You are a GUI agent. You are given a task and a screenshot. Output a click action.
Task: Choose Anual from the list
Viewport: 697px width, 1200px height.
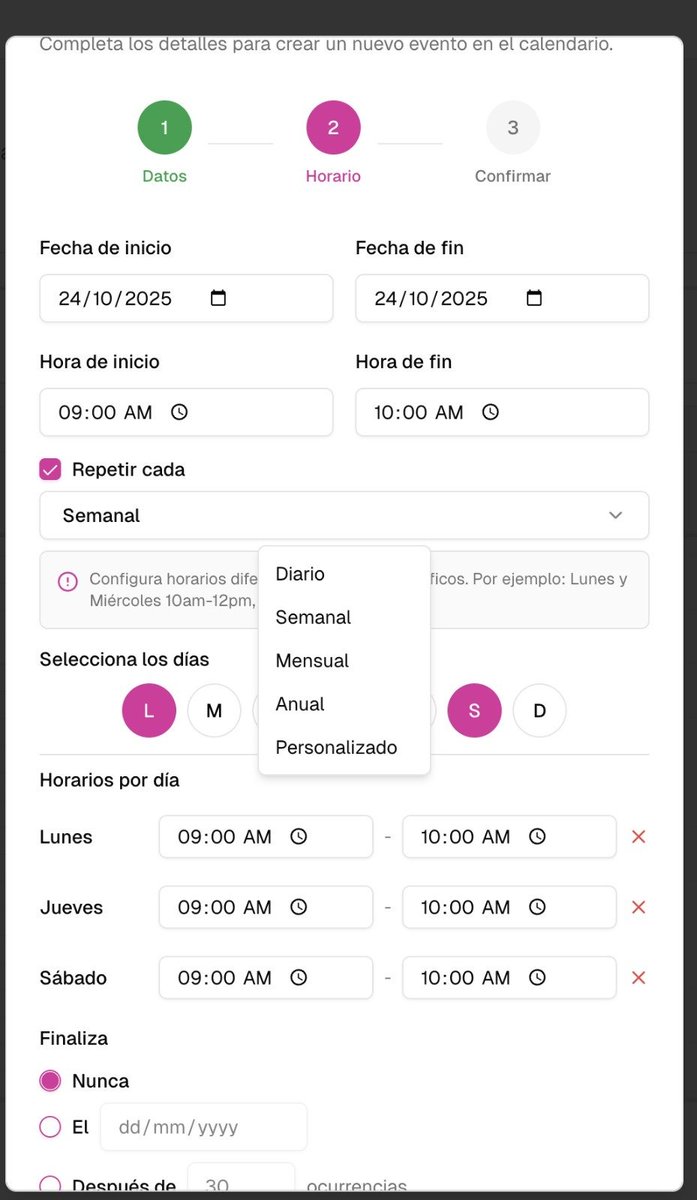[x=344, y=704]
